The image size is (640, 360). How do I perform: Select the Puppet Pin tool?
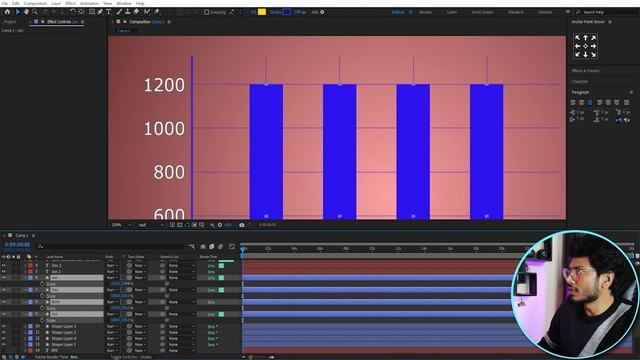pos(156,12)
